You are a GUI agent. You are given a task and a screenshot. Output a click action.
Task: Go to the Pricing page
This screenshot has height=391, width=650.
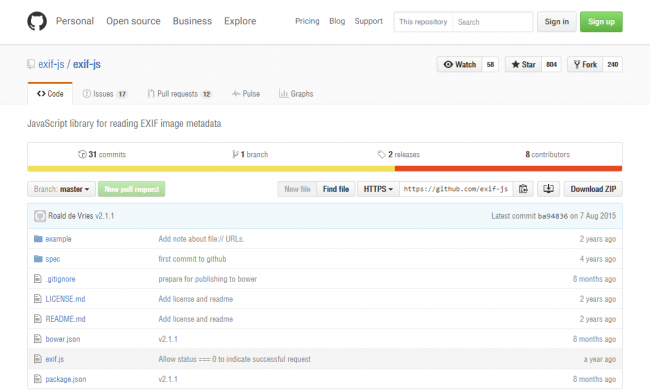[307, 21]
